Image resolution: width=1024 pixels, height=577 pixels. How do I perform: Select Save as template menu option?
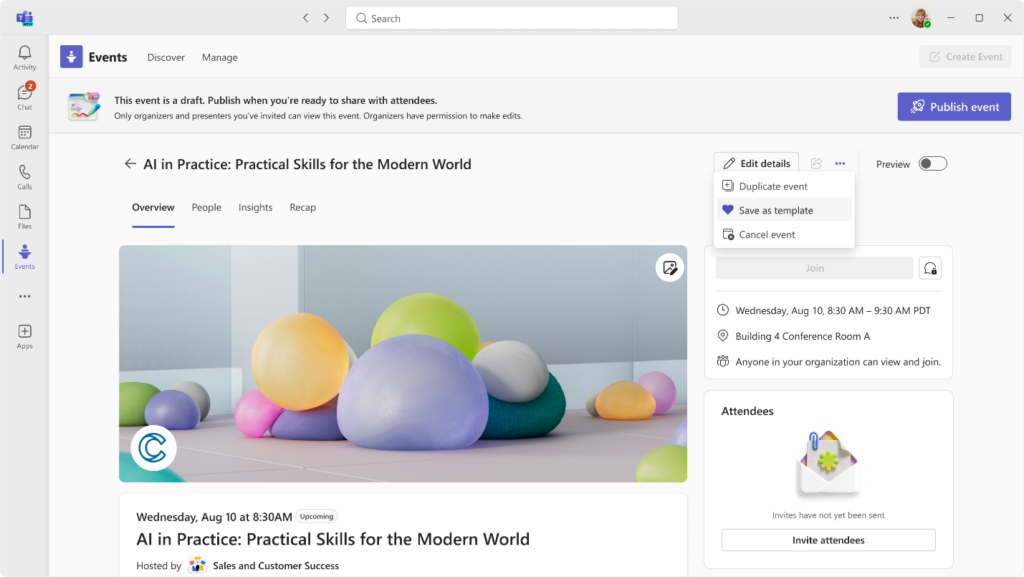(775, 211)
